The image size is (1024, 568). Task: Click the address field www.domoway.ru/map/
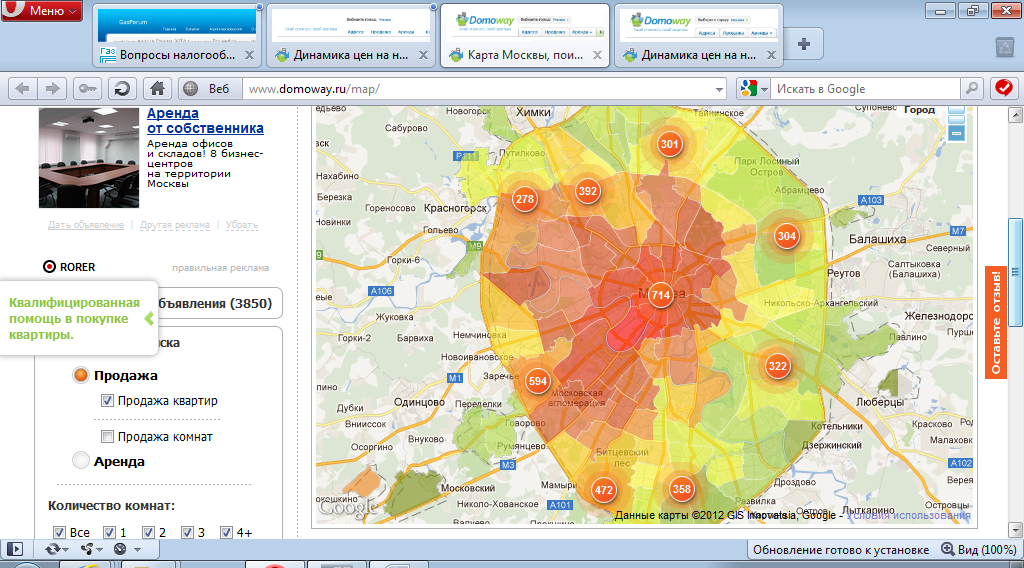point(477,89)
